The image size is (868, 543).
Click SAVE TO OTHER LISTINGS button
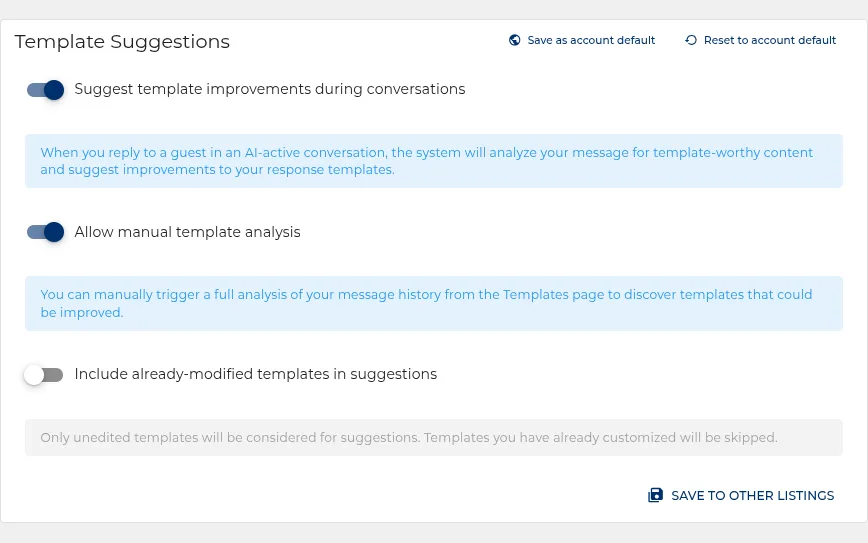(x=741, y=495)
